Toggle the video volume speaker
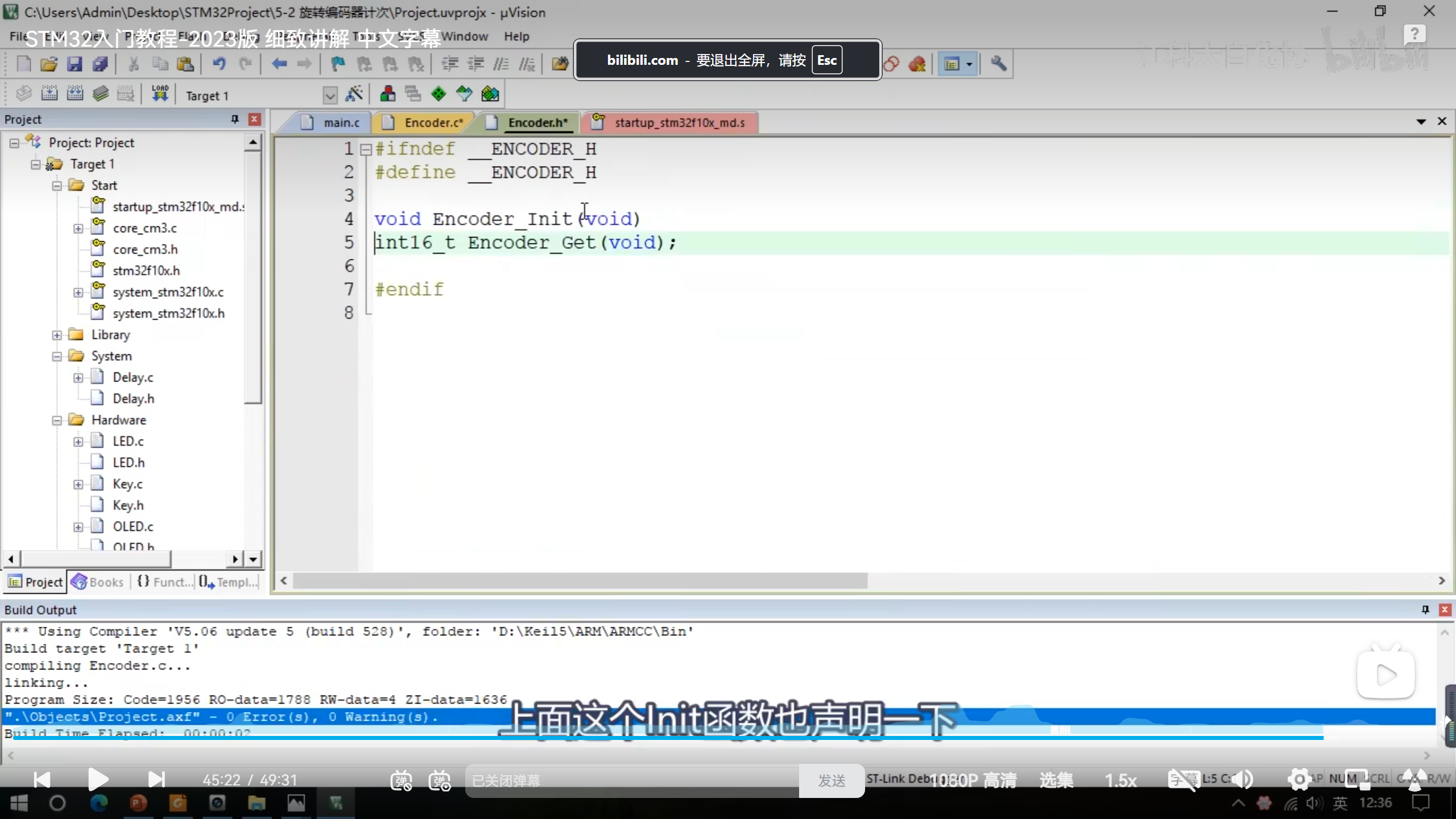The width and height of the screenshot is (1456, 819). (1242, 779)
